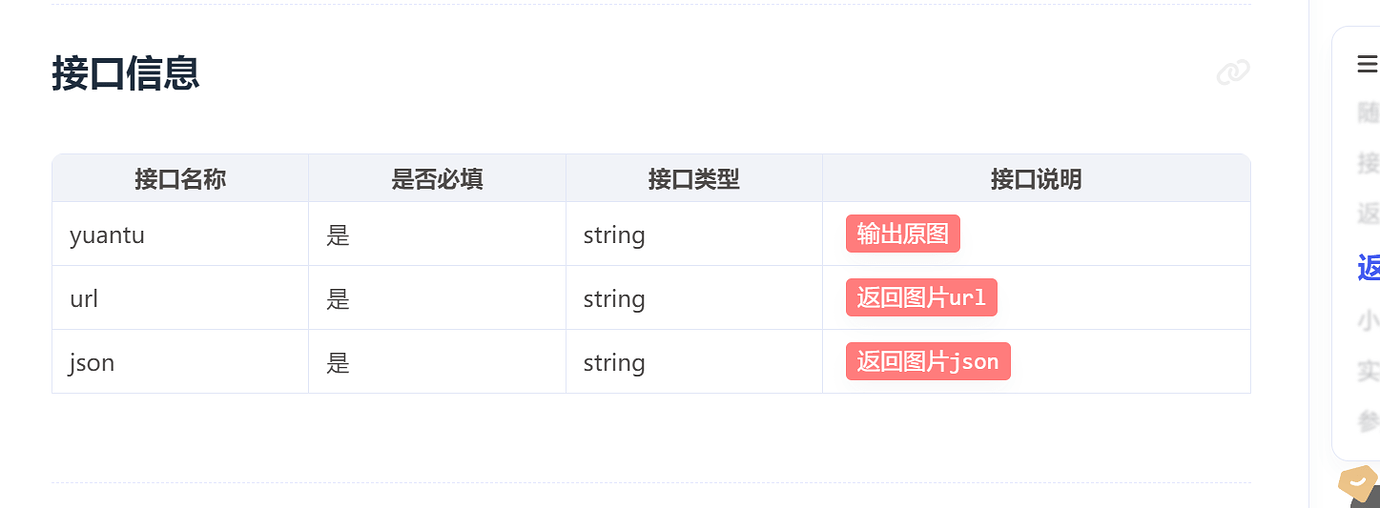Click the 返回图片json red tag
This screenshot has height=508, width=1380.
928,362
